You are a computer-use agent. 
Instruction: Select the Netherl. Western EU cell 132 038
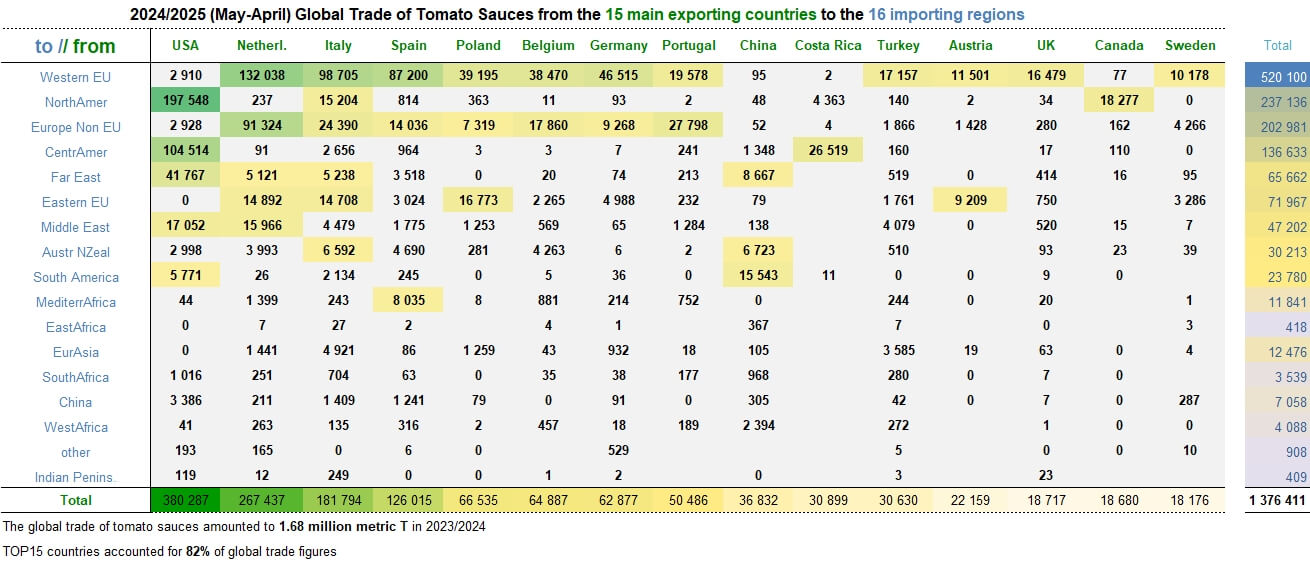(261, 76)
